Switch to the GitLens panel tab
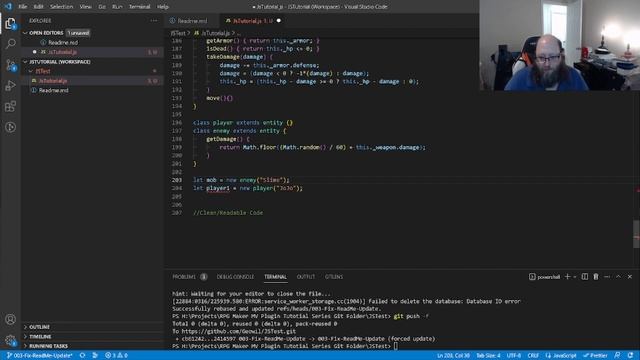The height and width of the screenshot is (360, 640). (x=334, y=277)
